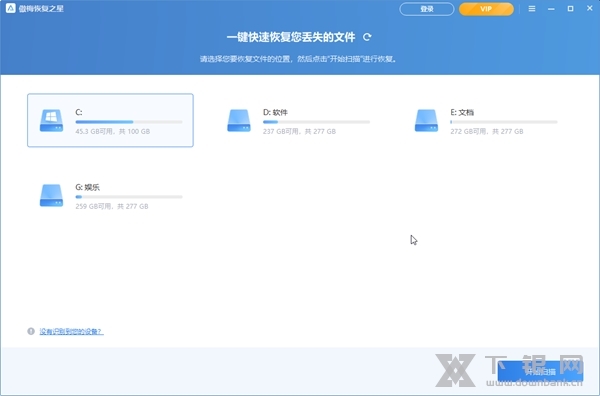Open the hamburger menu icon

532,8
